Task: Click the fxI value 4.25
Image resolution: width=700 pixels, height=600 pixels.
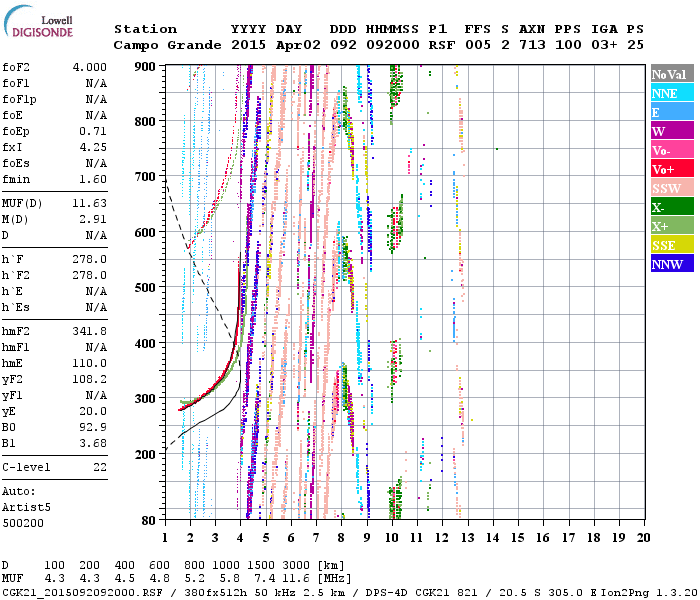Action: click(x=93, y=147)
